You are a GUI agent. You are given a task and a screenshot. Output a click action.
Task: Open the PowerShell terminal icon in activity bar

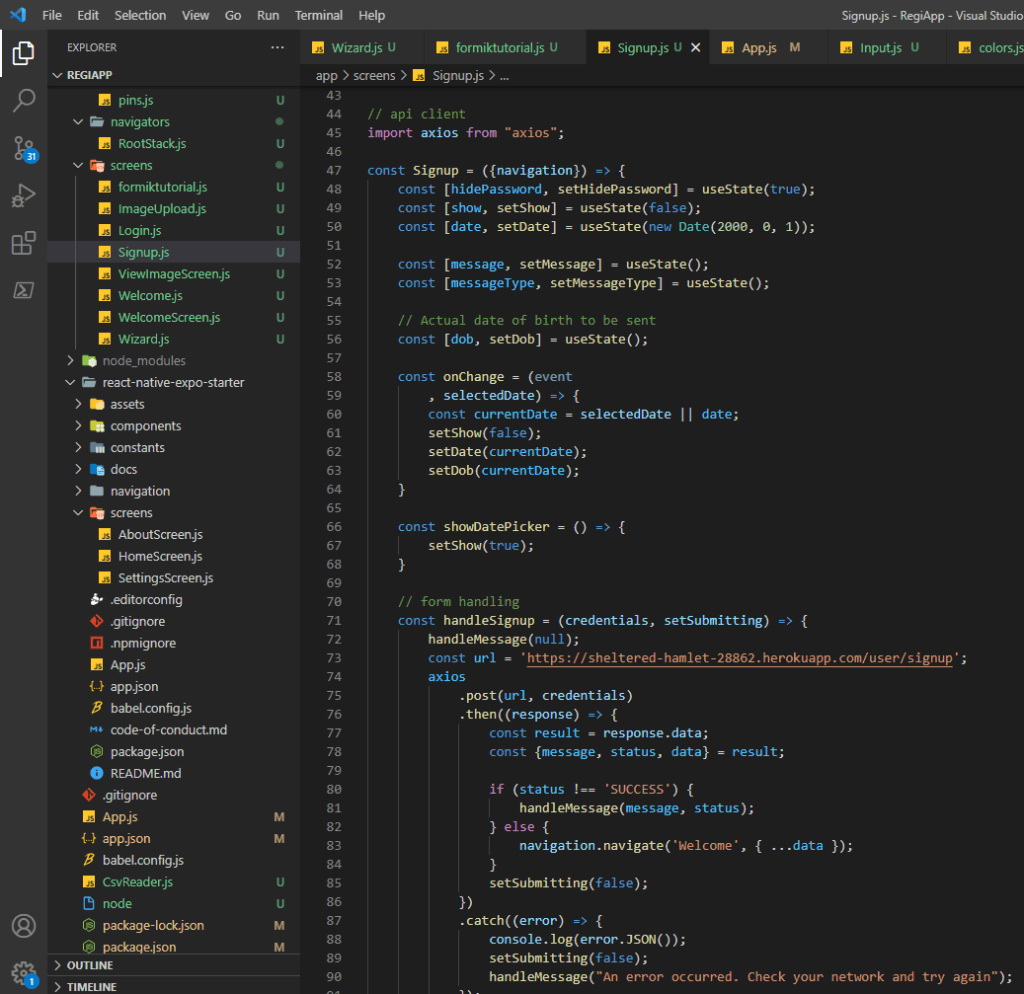click(23, 291)
